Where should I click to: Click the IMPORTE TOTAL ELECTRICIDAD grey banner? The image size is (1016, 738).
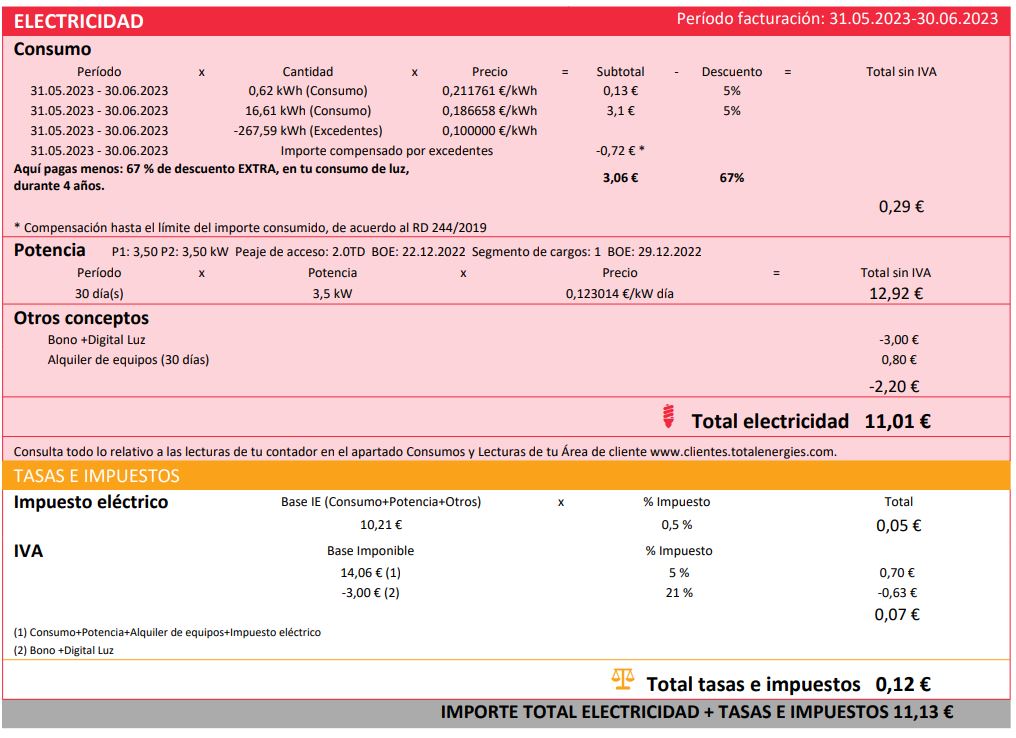point(506,713)
